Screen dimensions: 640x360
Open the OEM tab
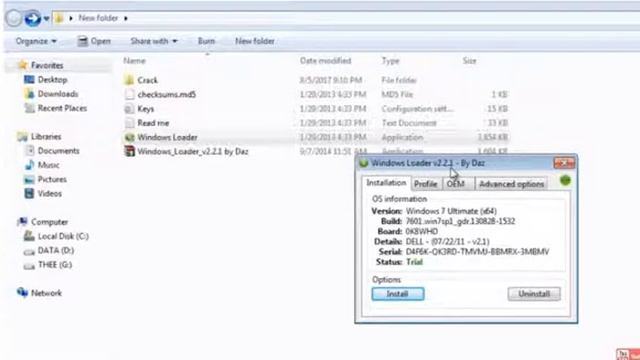click(456, 184)
